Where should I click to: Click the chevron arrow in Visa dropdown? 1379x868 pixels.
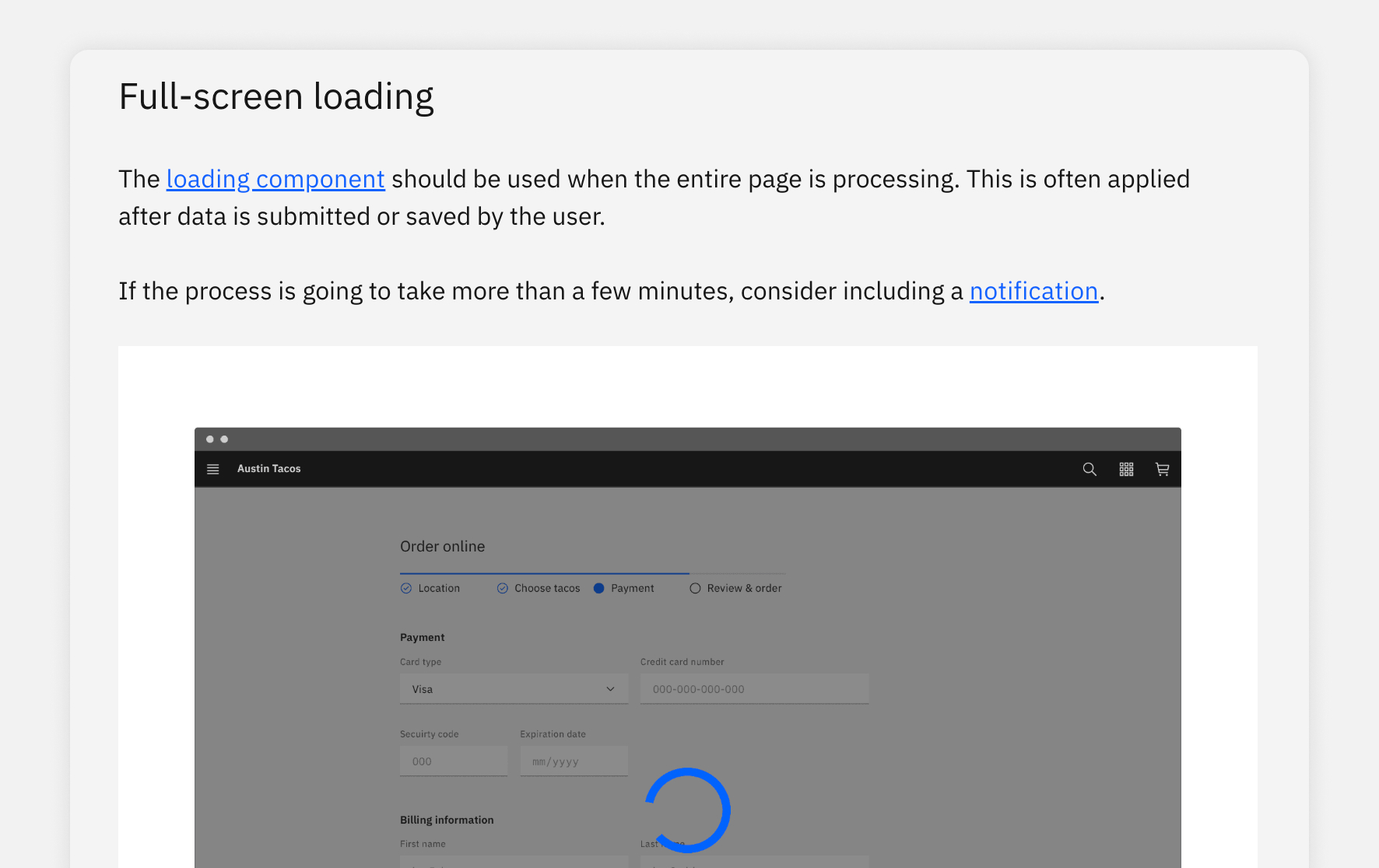click(610, 689)
